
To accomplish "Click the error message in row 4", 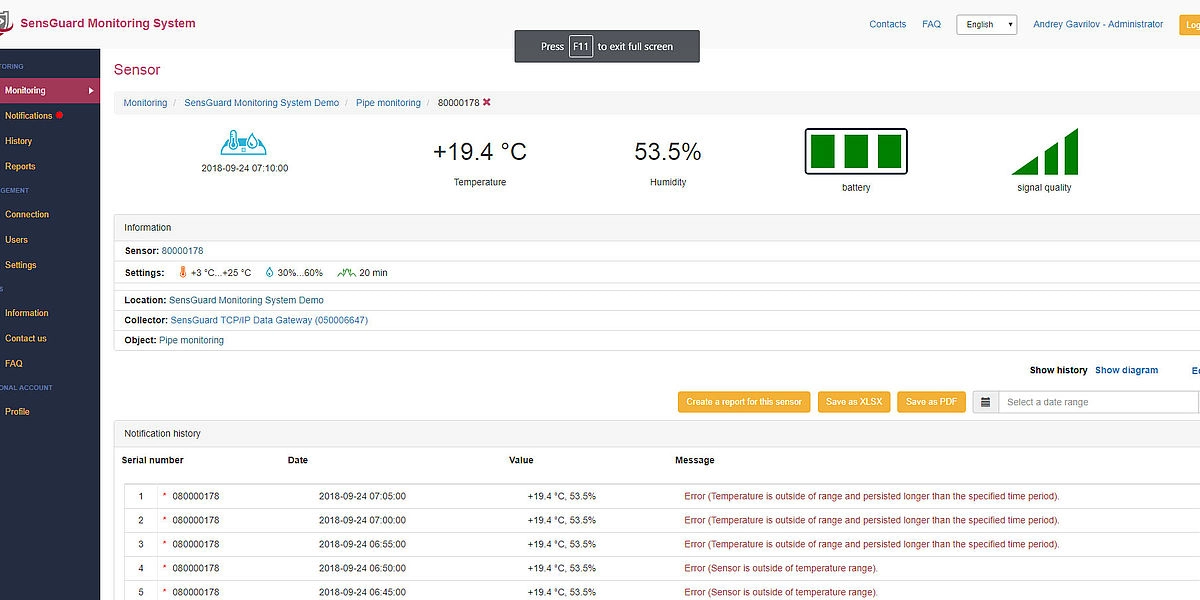I will click(781, 568).
